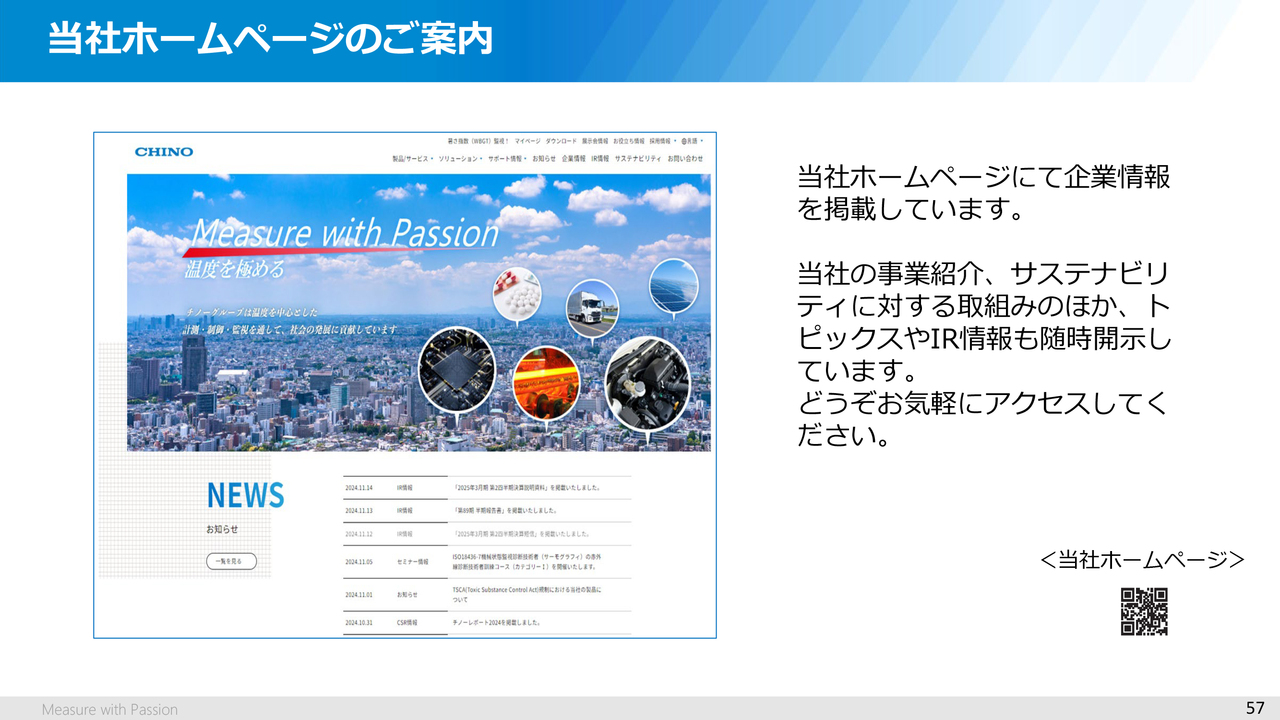Click the homepage QR code
The image size is (1280, 720).
[1144, 612]
